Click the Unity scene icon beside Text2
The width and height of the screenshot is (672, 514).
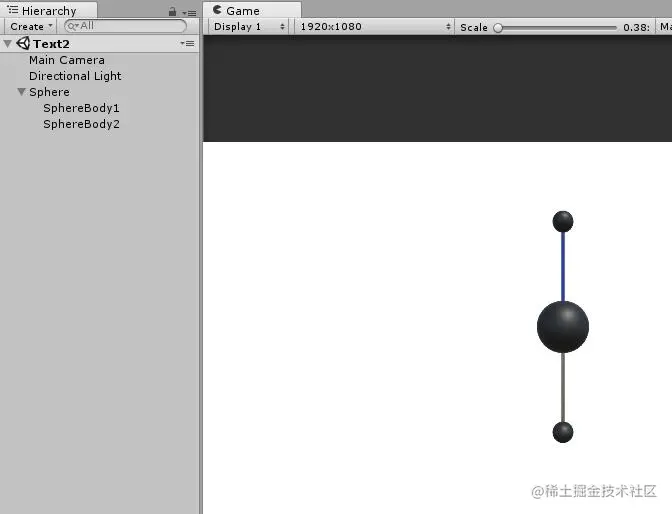(23, 43)
